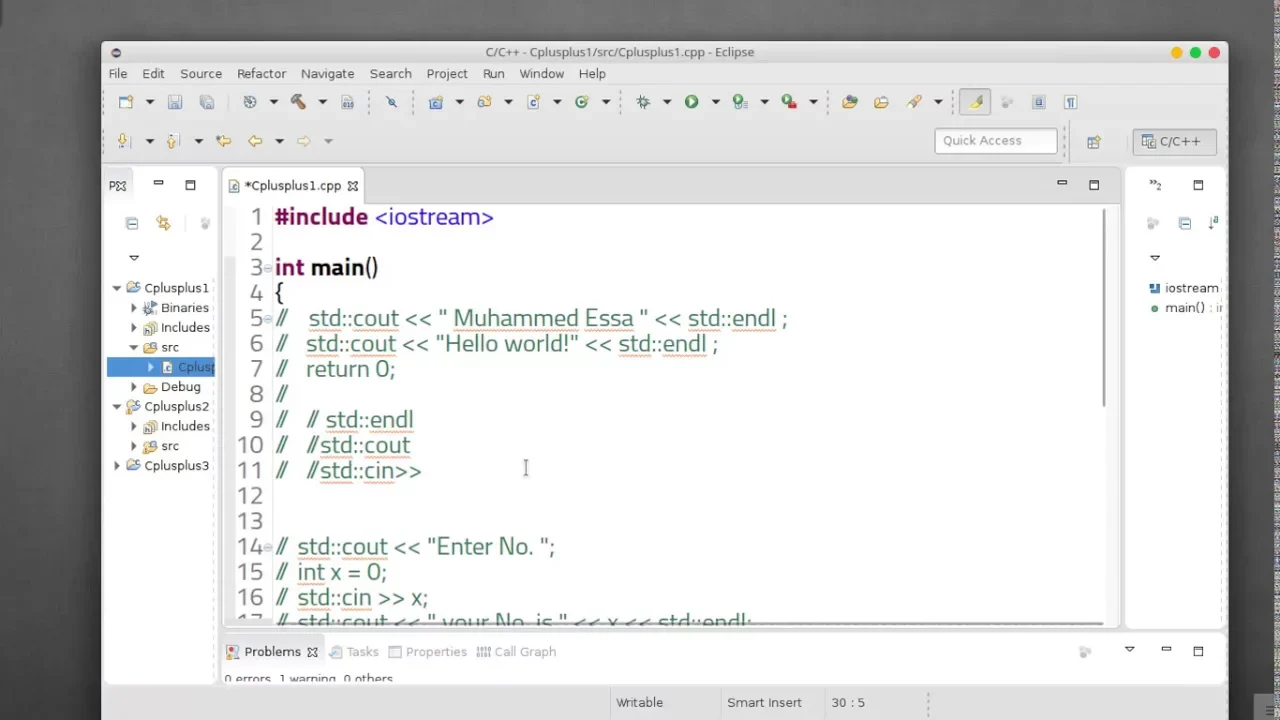Switch to the Properties tab
This screenshot has width=1280, height=720.
[x=436, y=651]
